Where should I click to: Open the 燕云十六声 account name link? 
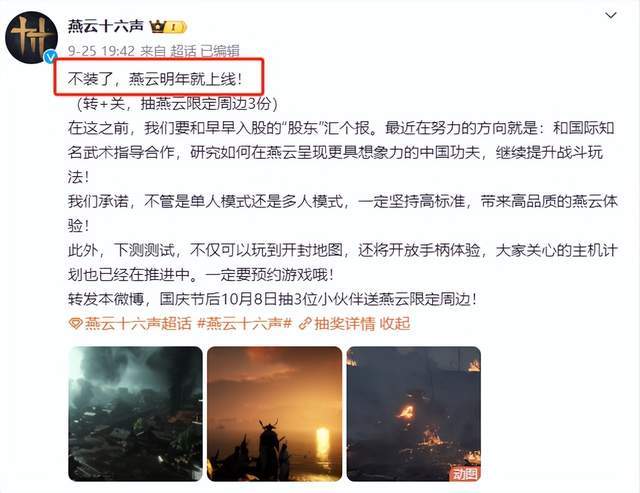coord(106,26)
